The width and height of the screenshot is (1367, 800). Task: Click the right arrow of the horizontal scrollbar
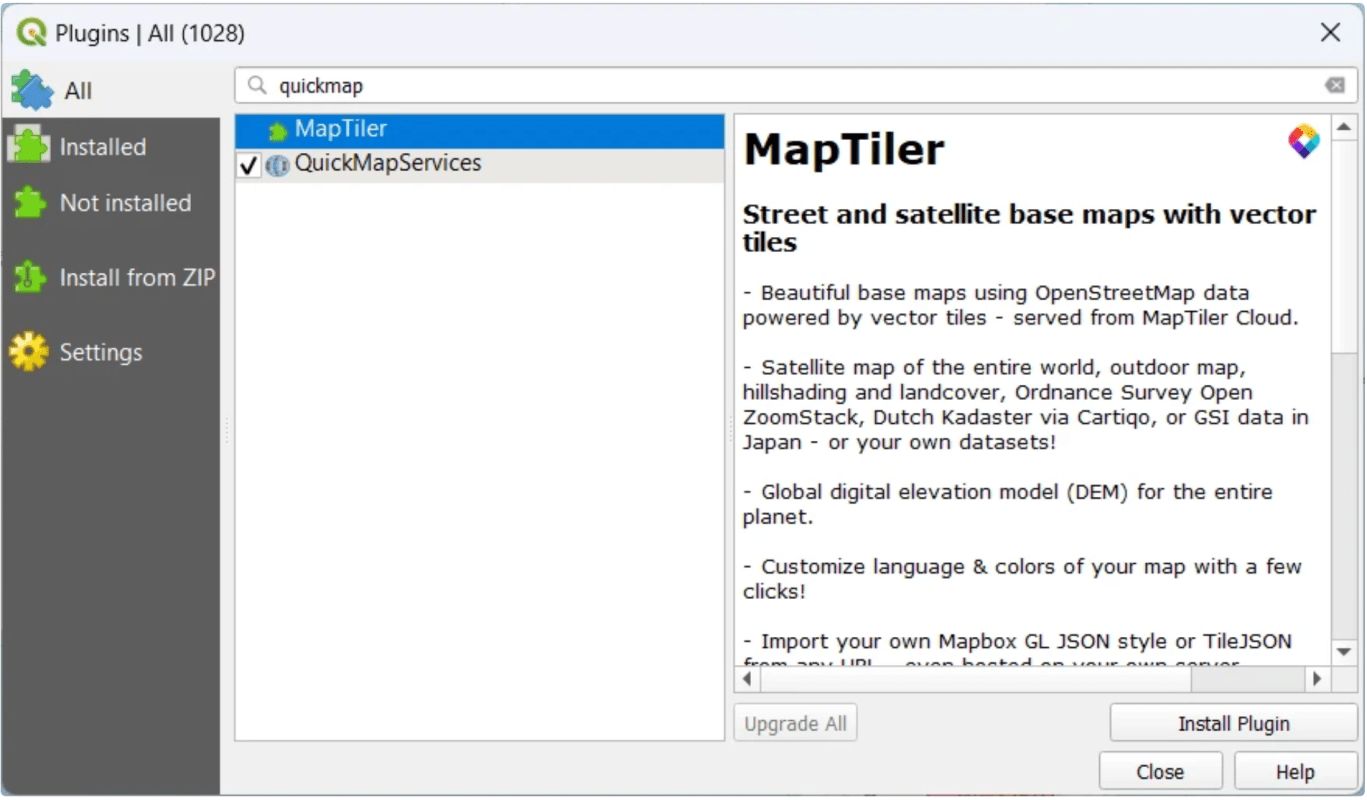[1317, 678]
